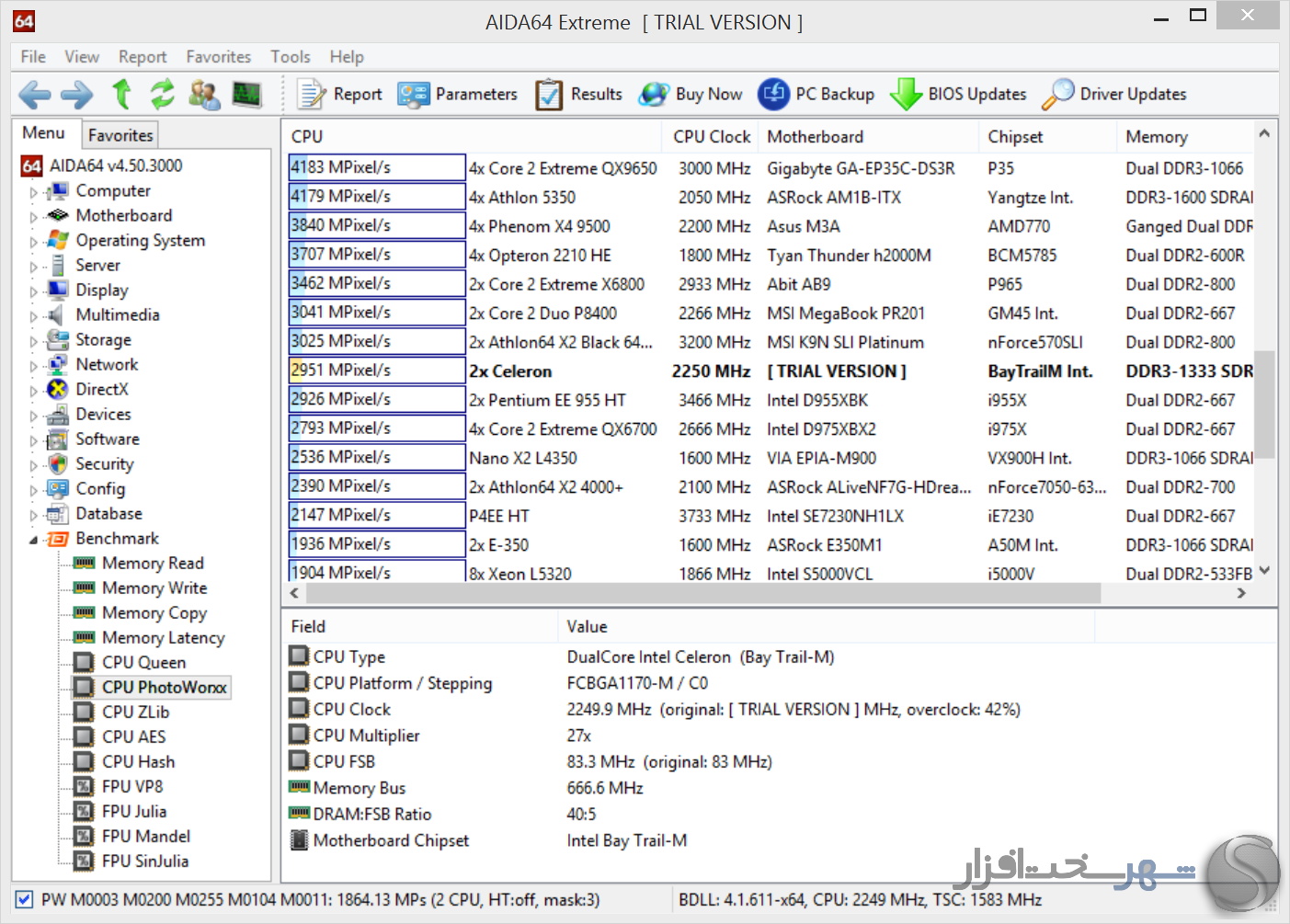Select the Benchmark category icon
1290x924 pixels.
(58, 539)
